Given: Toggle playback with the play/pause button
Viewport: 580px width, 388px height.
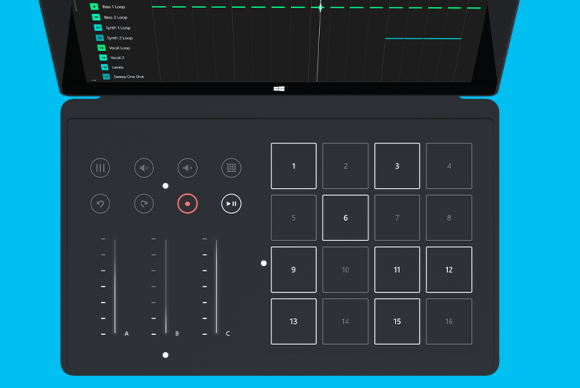Looking at the screenshot, I should (231, 204).
